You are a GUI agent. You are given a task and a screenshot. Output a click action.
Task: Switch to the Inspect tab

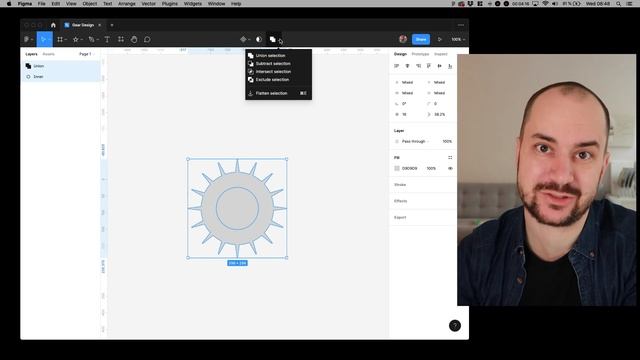click(441, 54)
